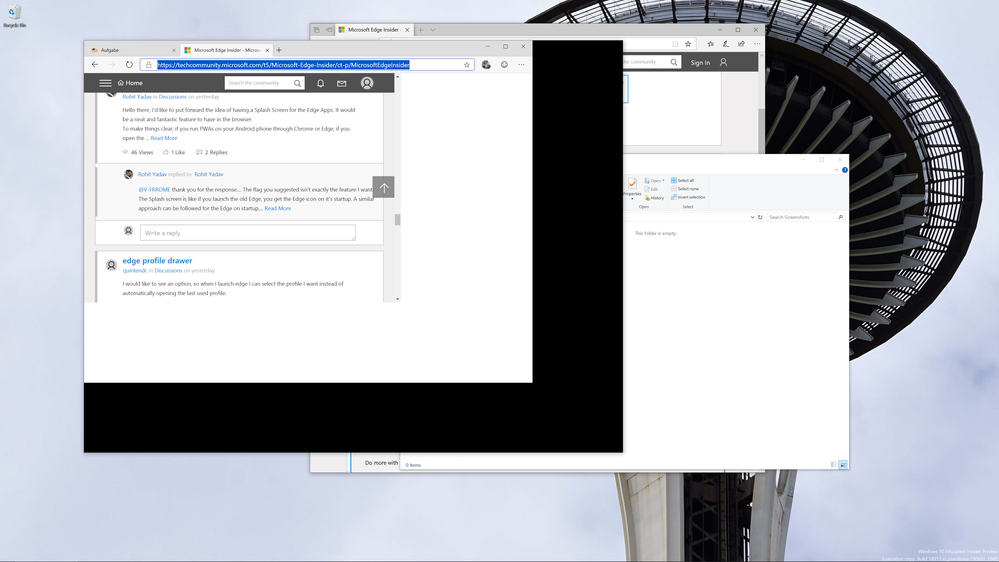
Task: Close the Aufgabe tab
Action: tap(173, 50)
